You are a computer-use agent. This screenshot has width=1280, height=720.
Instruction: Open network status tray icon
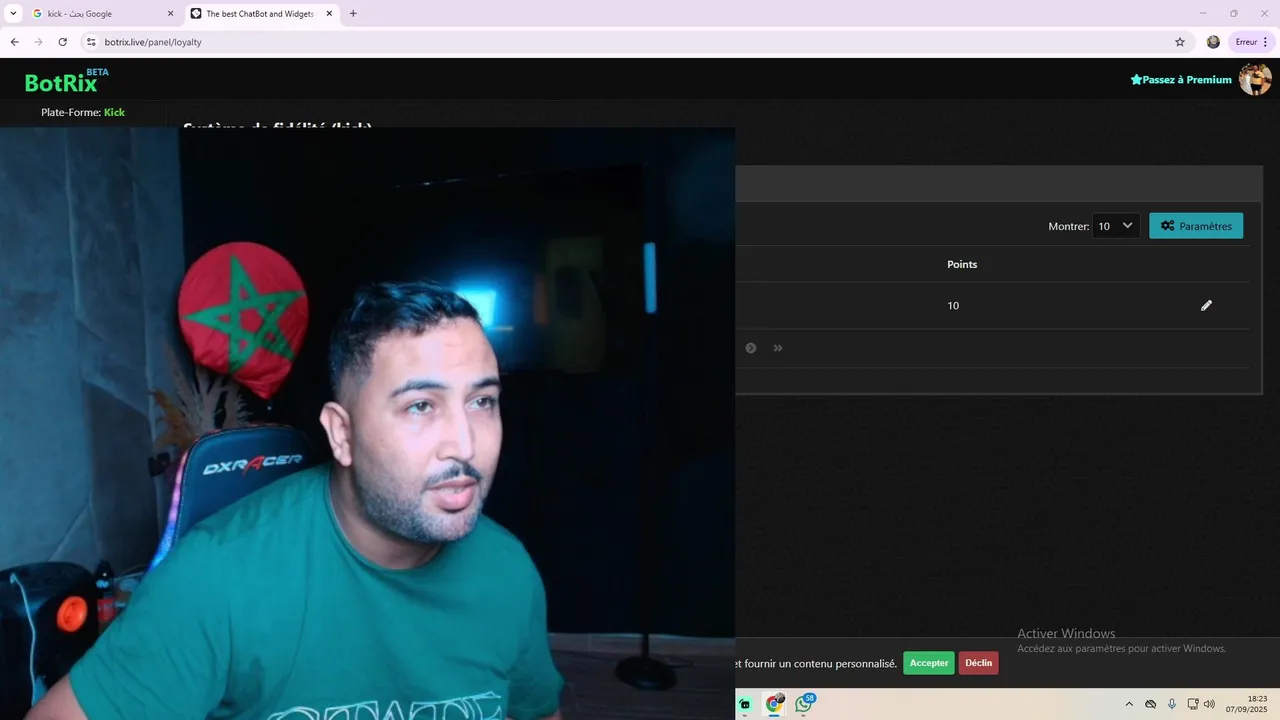pyautogui.click(x=1192, y=704)
